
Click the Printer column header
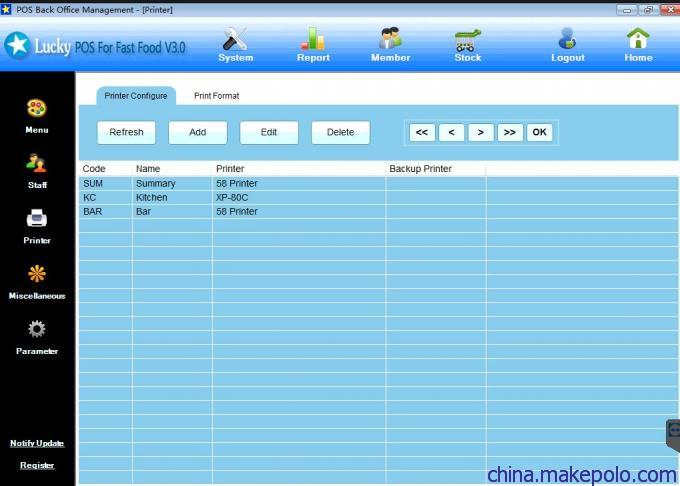(x=299, y=169)
